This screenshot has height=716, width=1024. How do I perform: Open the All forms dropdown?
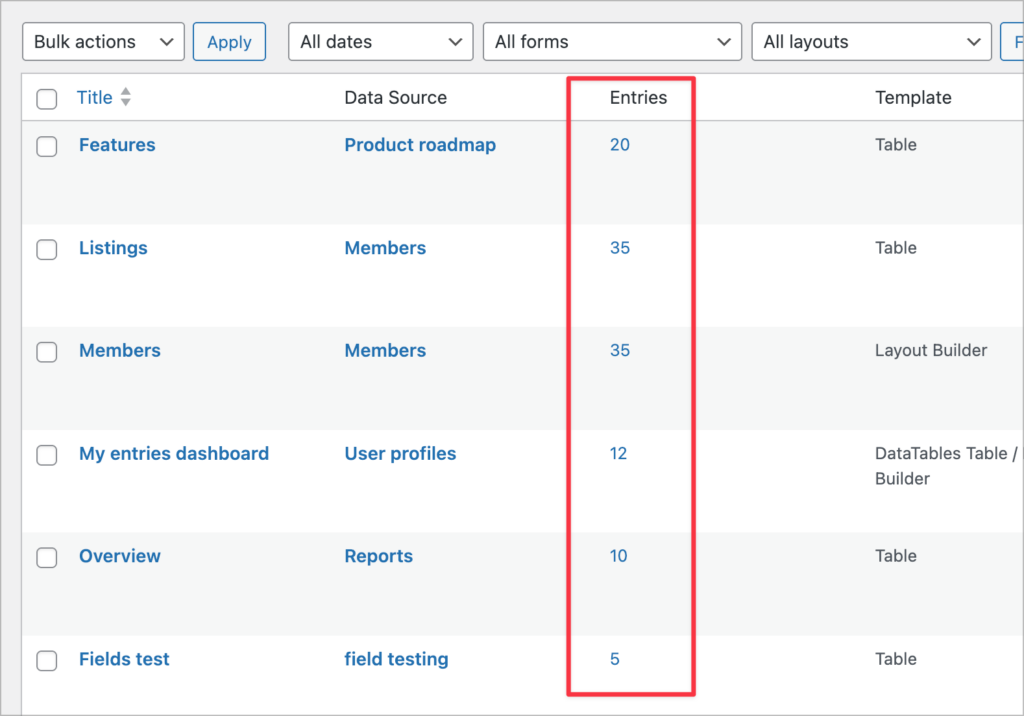(x=612, y=41)
